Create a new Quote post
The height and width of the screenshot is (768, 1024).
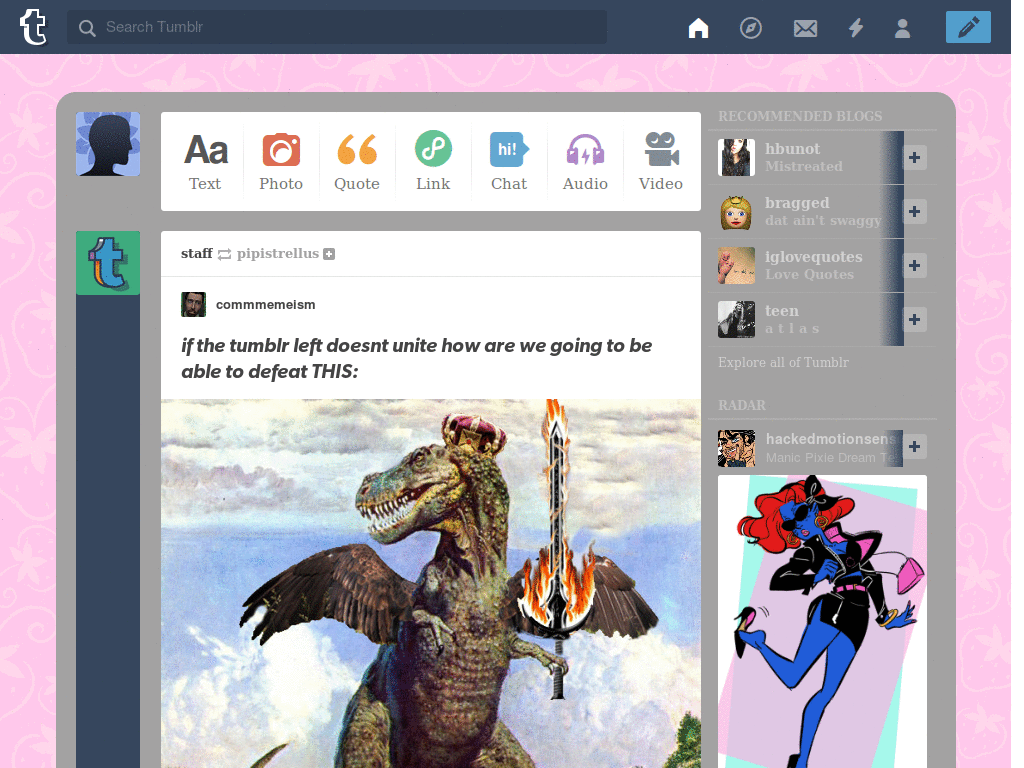coord(357,161)
